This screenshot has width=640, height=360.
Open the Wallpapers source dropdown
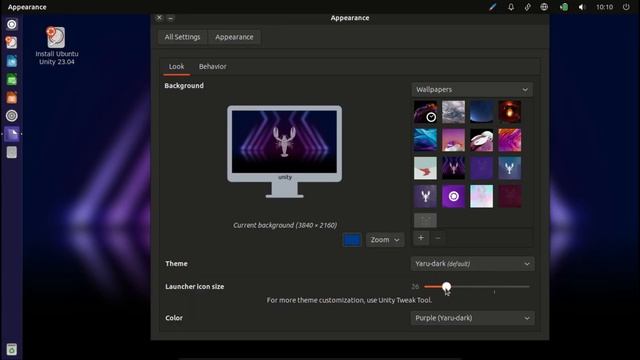472,90
